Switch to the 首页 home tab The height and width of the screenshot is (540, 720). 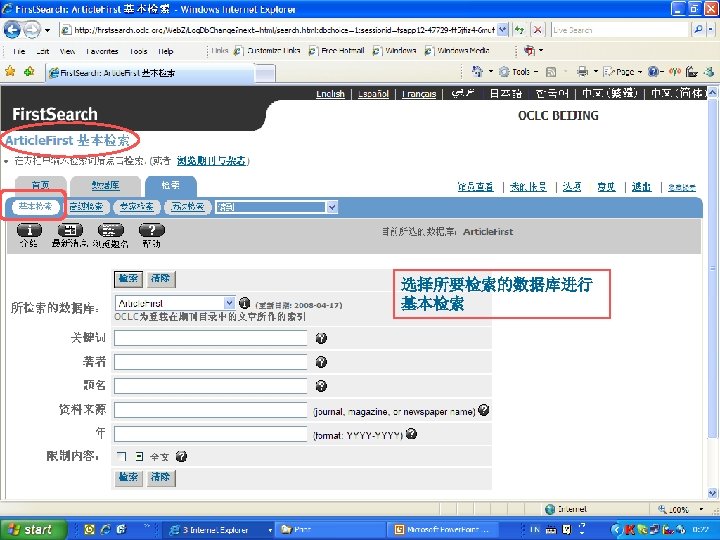coord(41,186)
